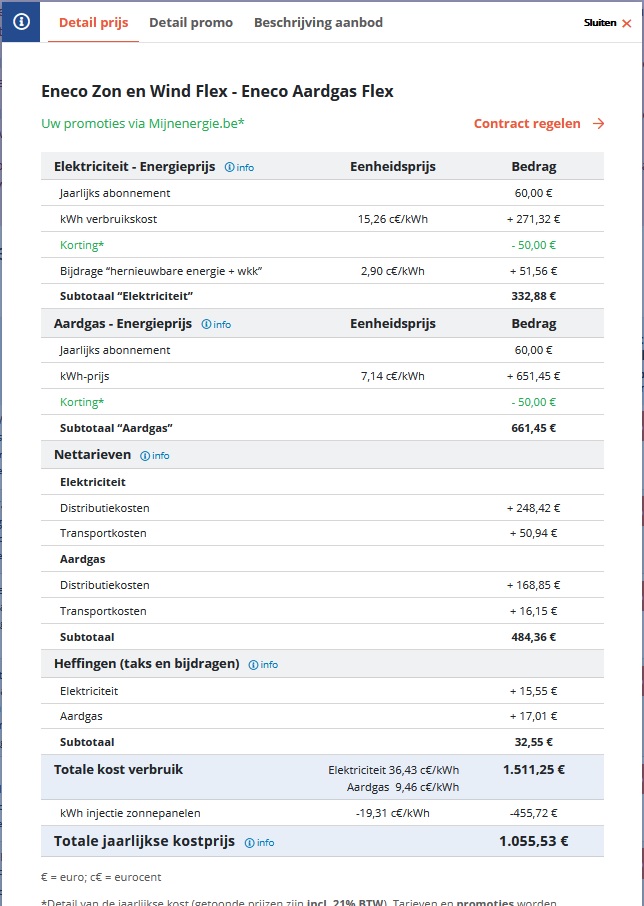Click the kWh-prijs label under Aardgas
The image size is (644, 906).
[84, 376]
